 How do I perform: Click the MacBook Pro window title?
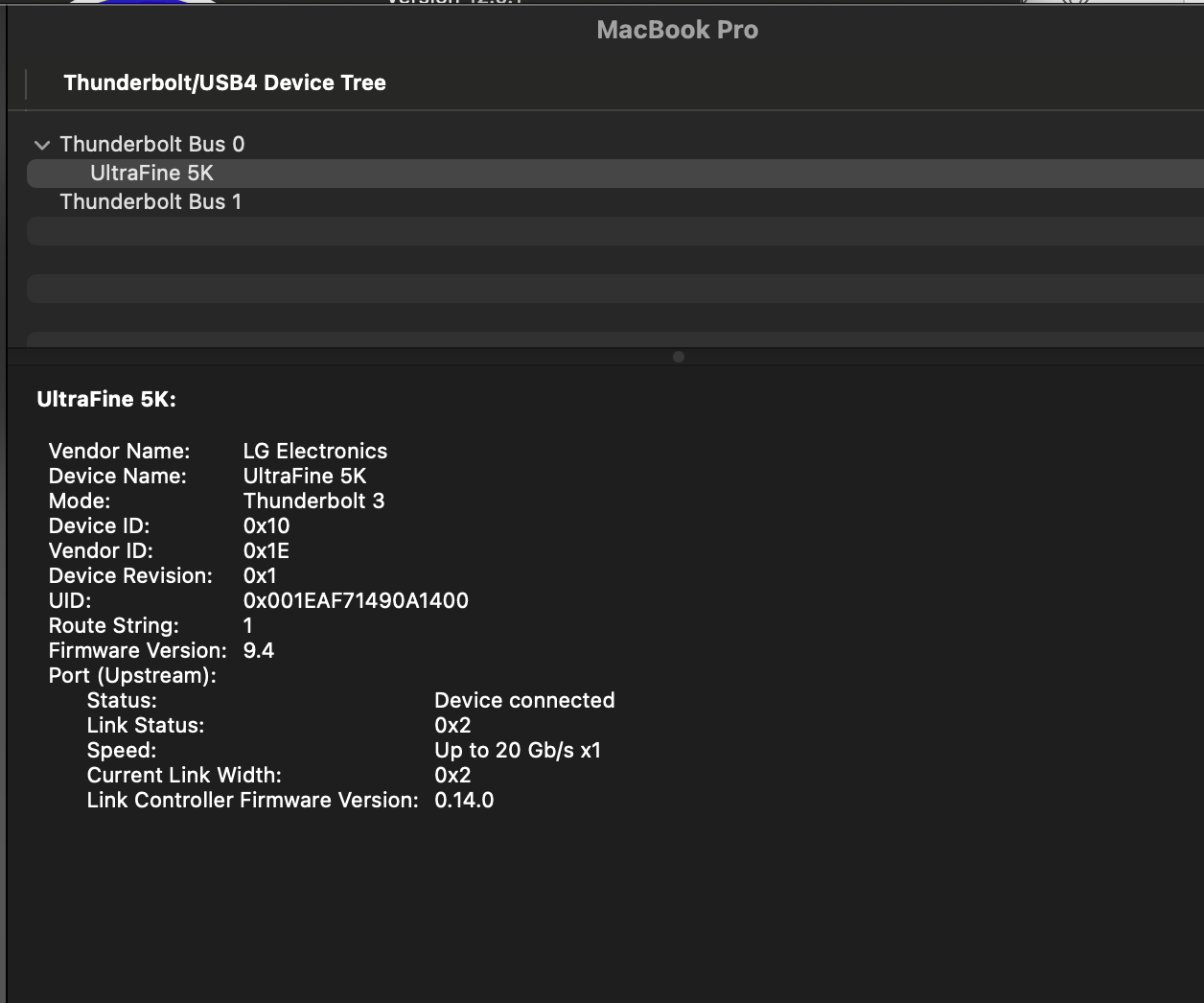pos(677,30)
